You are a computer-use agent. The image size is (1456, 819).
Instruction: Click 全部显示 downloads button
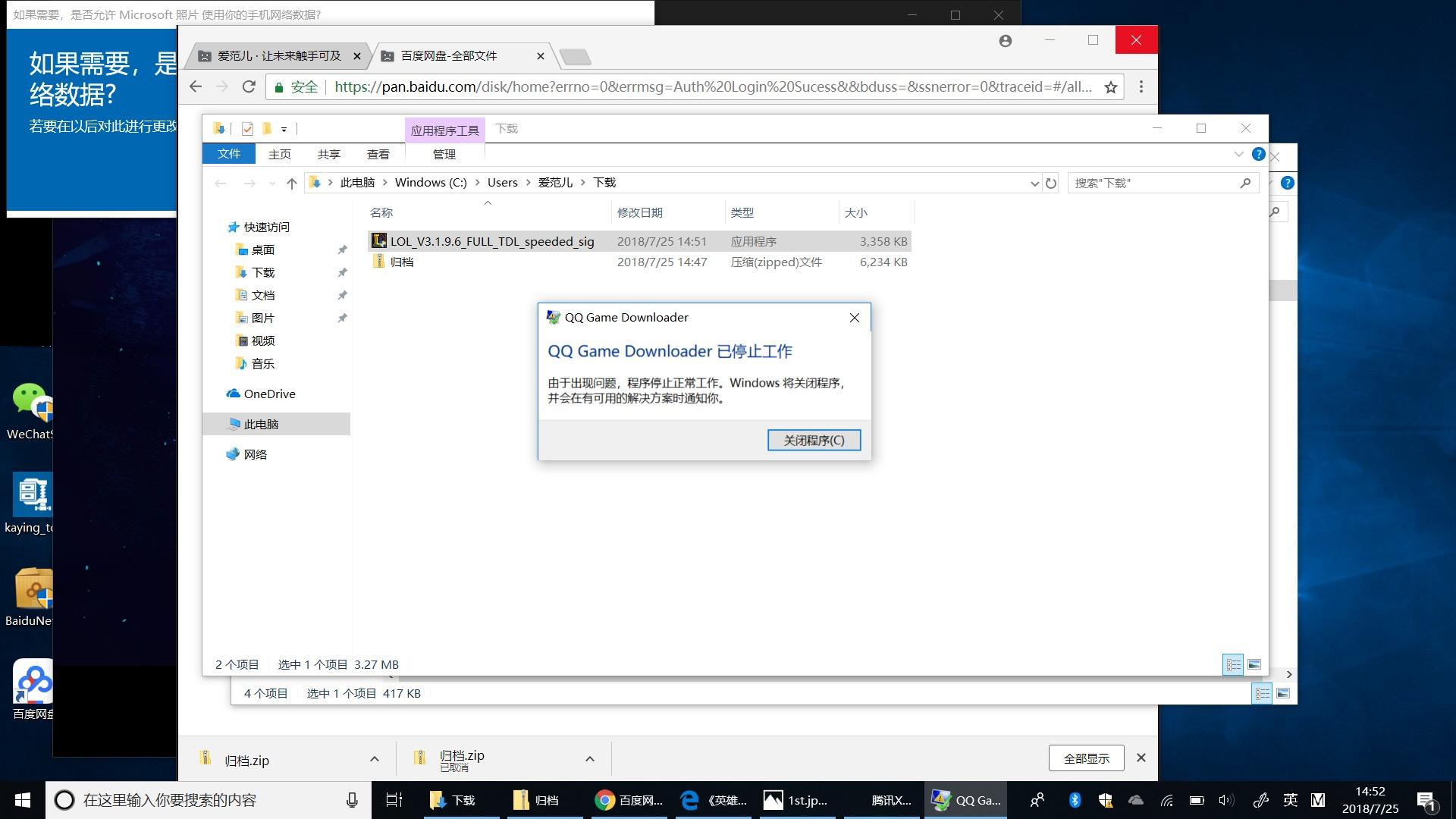[x=1086, y=758]
